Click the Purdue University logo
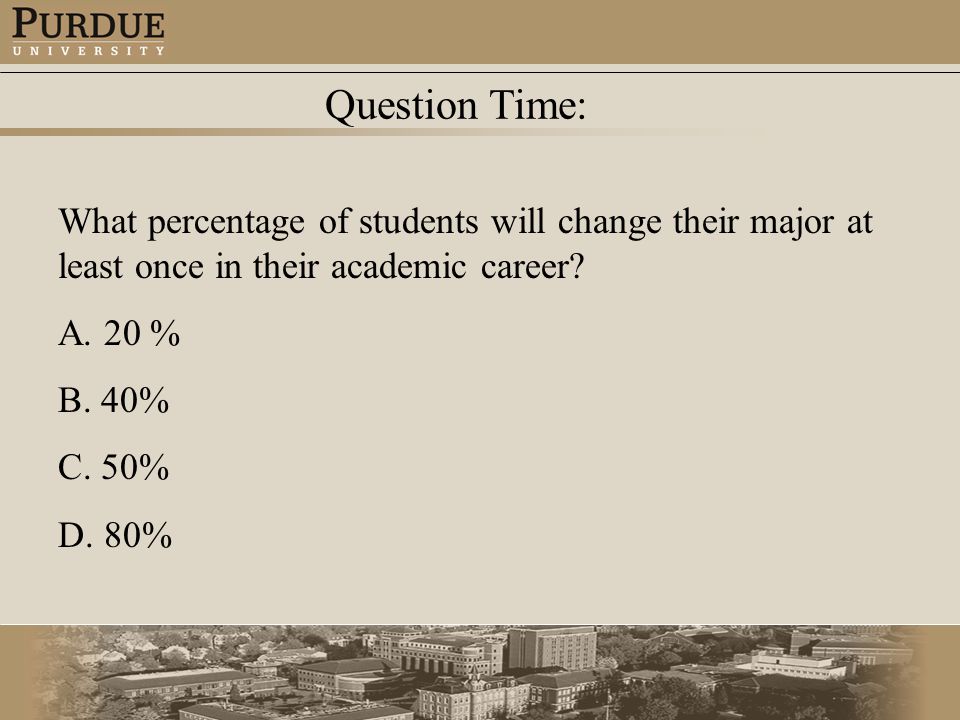The width and height of the screenshot is (960, 720). click(88, 32)
